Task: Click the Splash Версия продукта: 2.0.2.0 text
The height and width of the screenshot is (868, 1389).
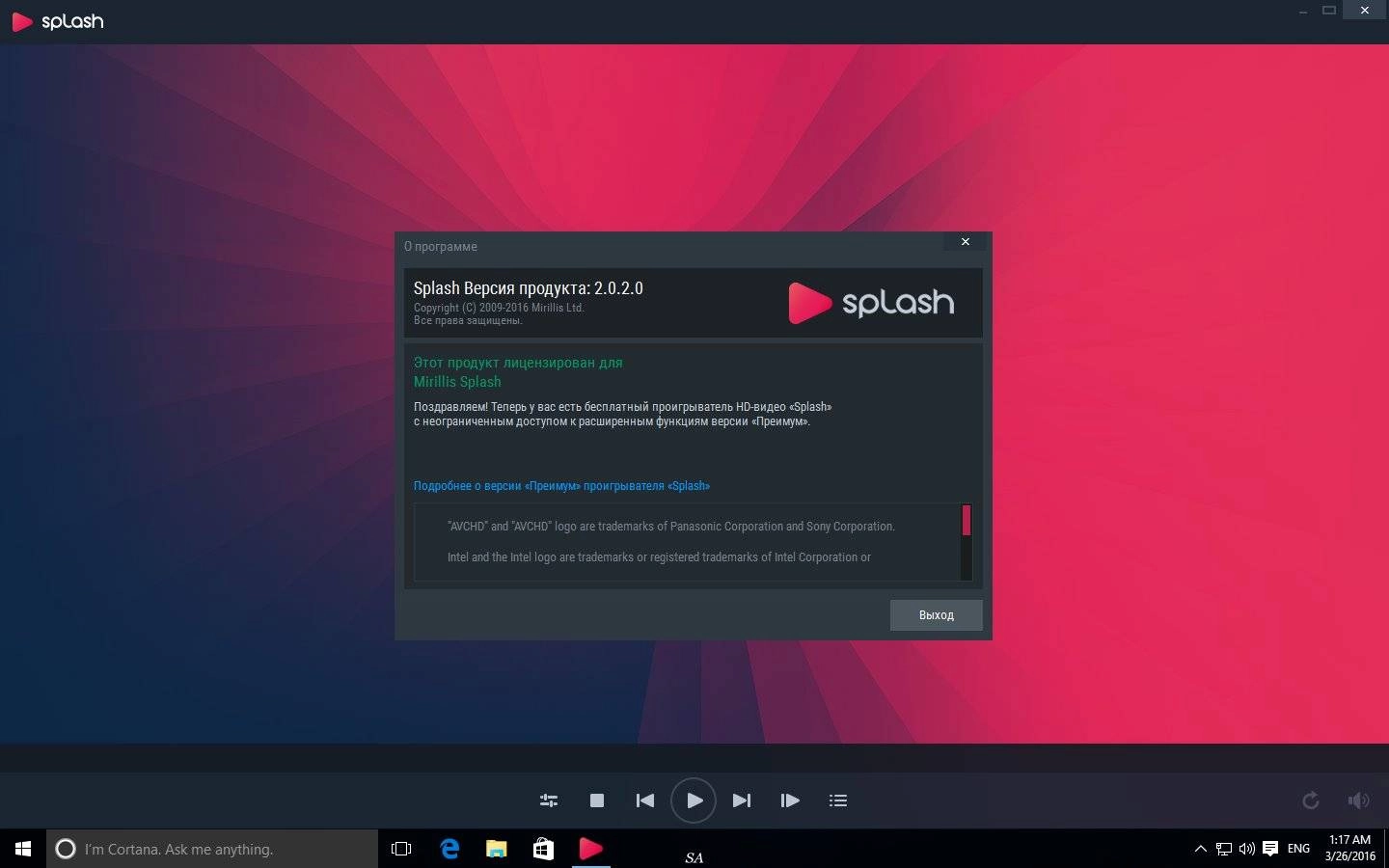Action: click(529, 288)
